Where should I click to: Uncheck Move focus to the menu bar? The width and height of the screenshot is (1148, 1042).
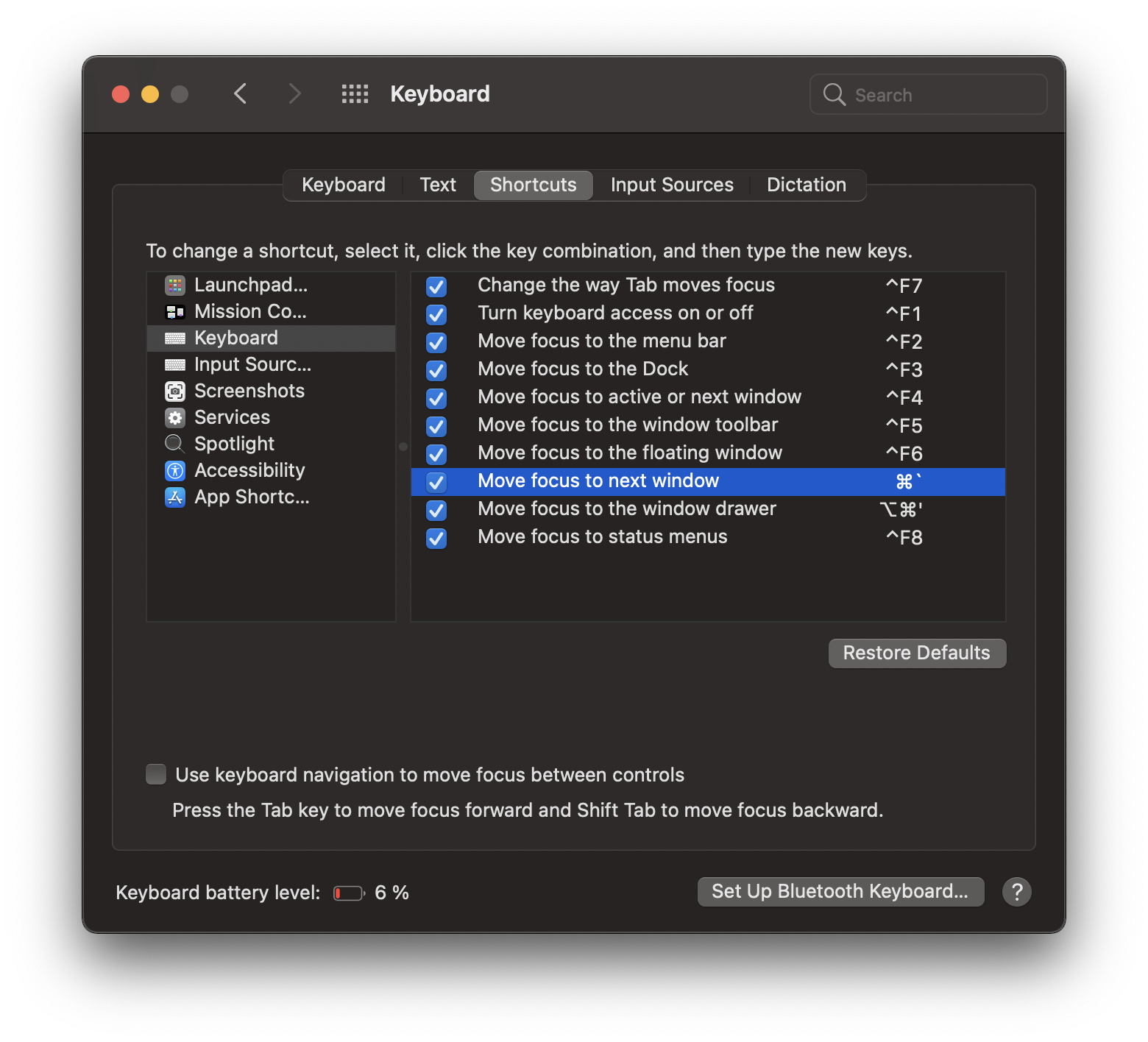436,342
